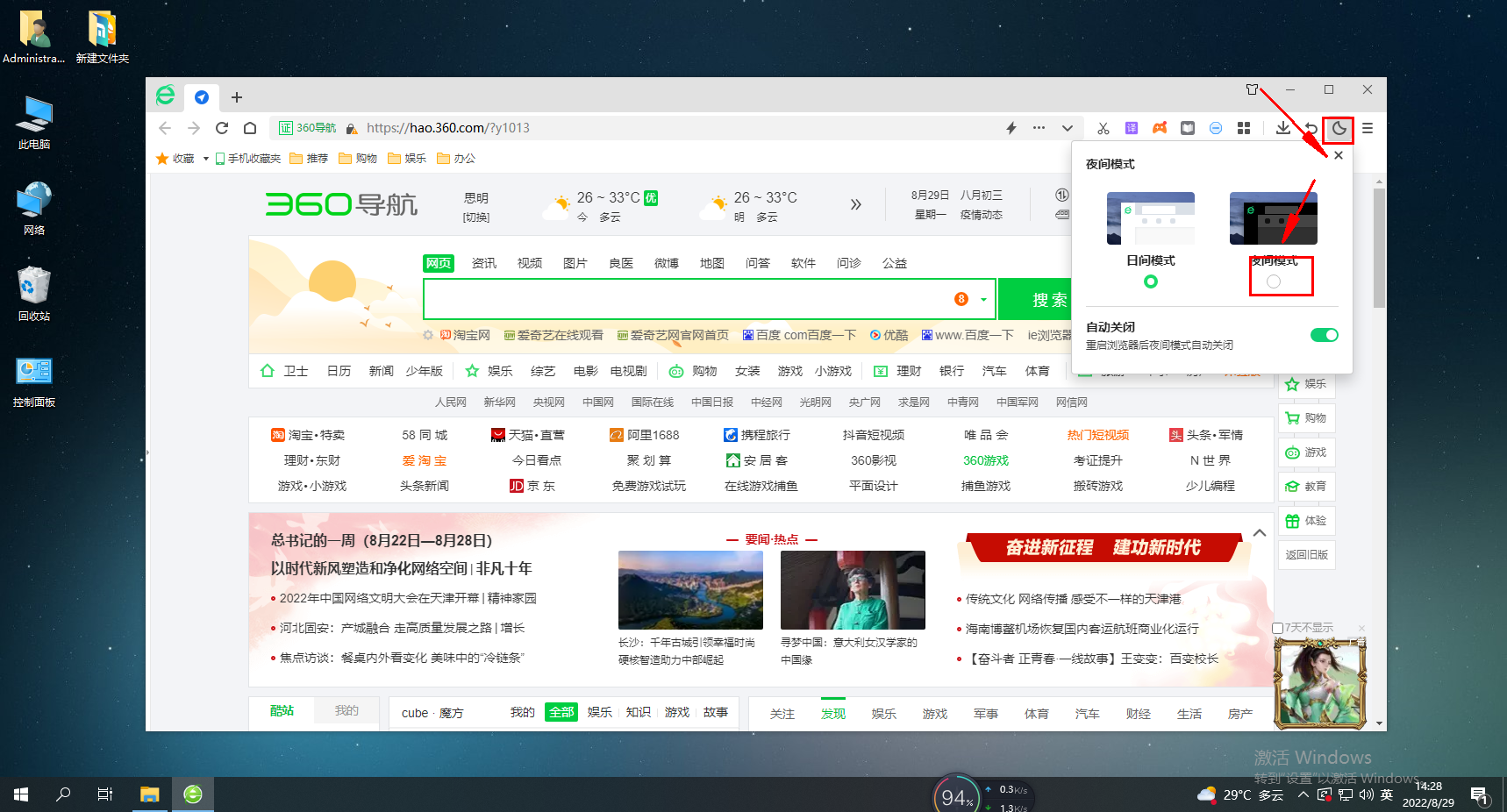Open the skin T-shirt icon in title bar

pos(1252,89)
